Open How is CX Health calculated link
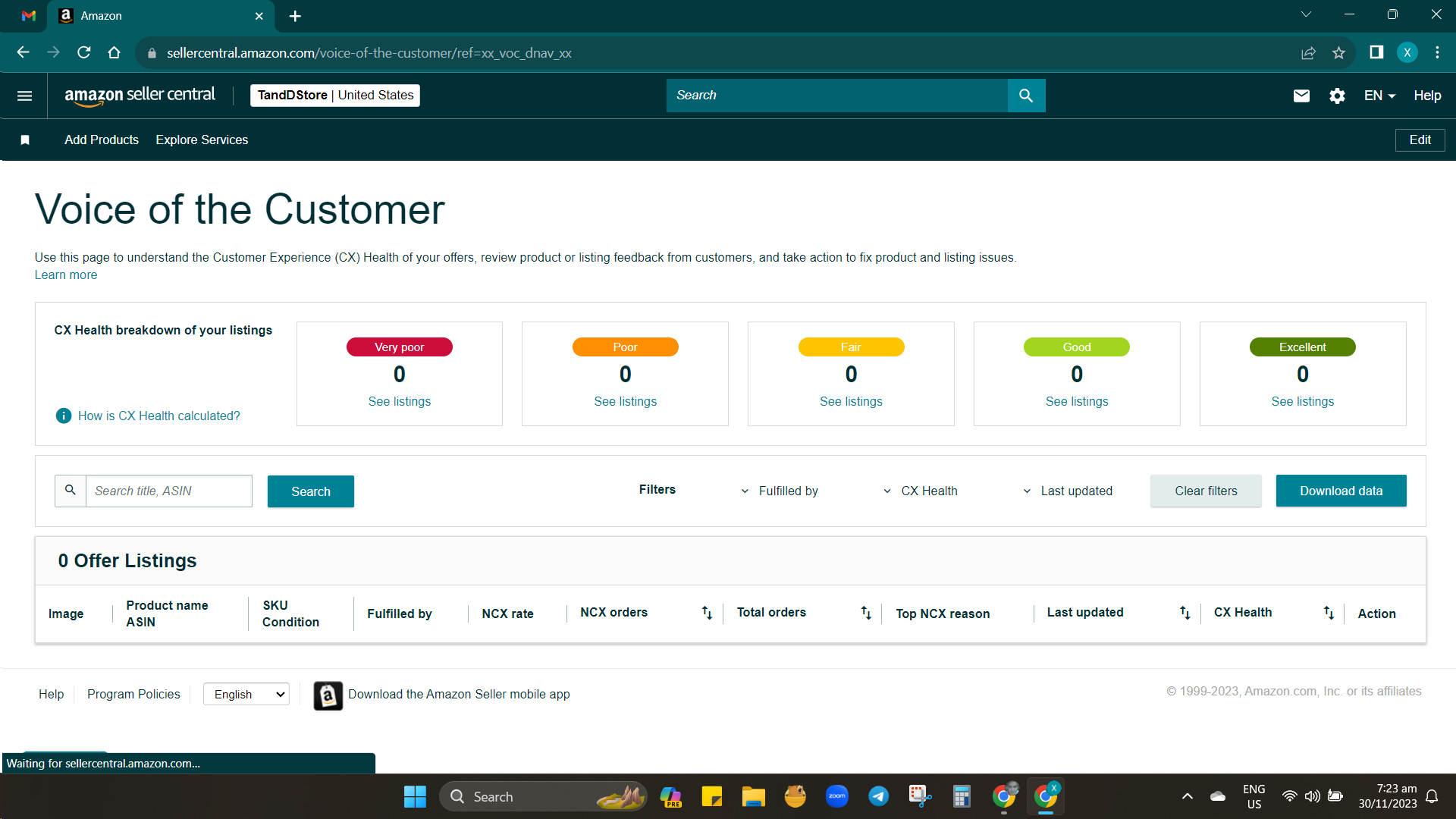 [158, 416]
